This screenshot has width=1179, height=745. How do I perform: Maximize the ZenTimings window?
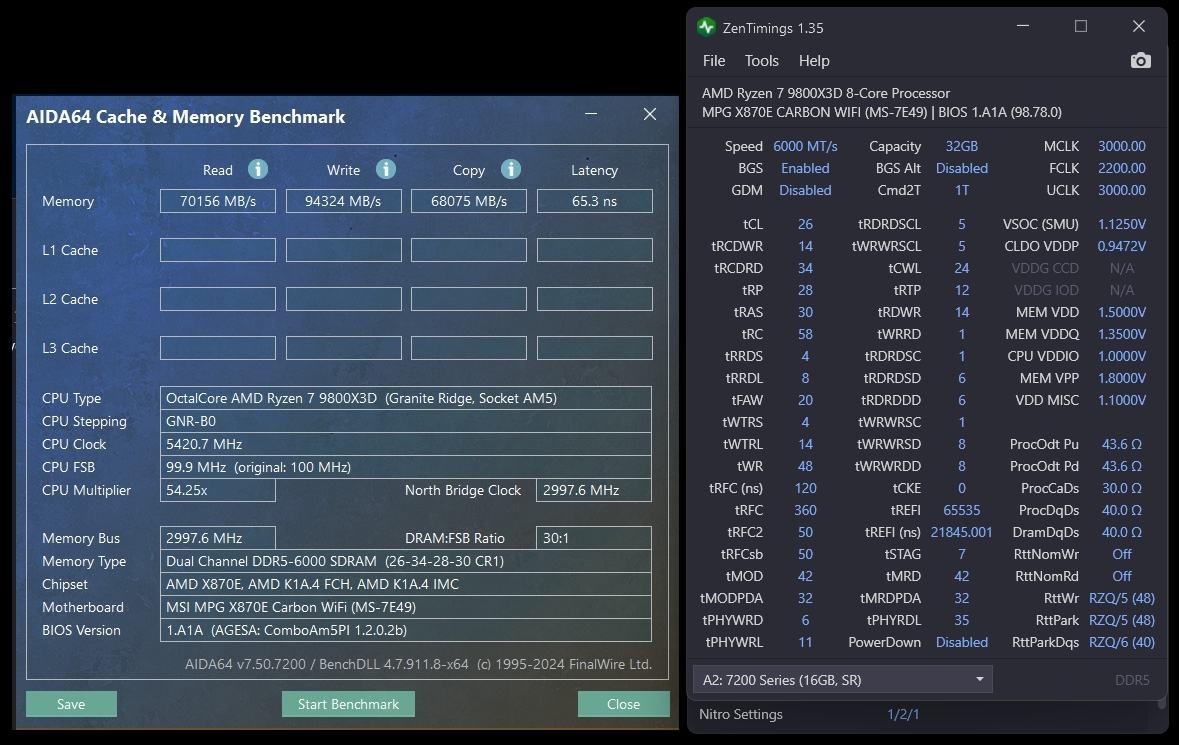click(x=1080, y=26)
